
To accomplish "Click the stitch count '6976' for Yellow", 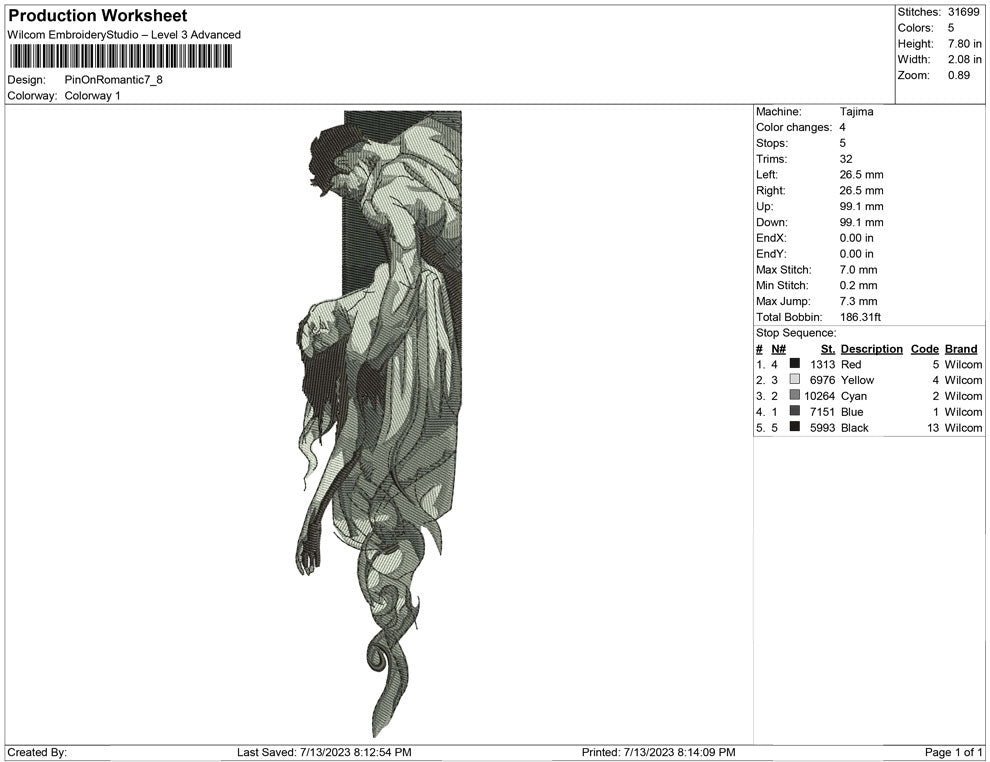I will pos(823,380).
